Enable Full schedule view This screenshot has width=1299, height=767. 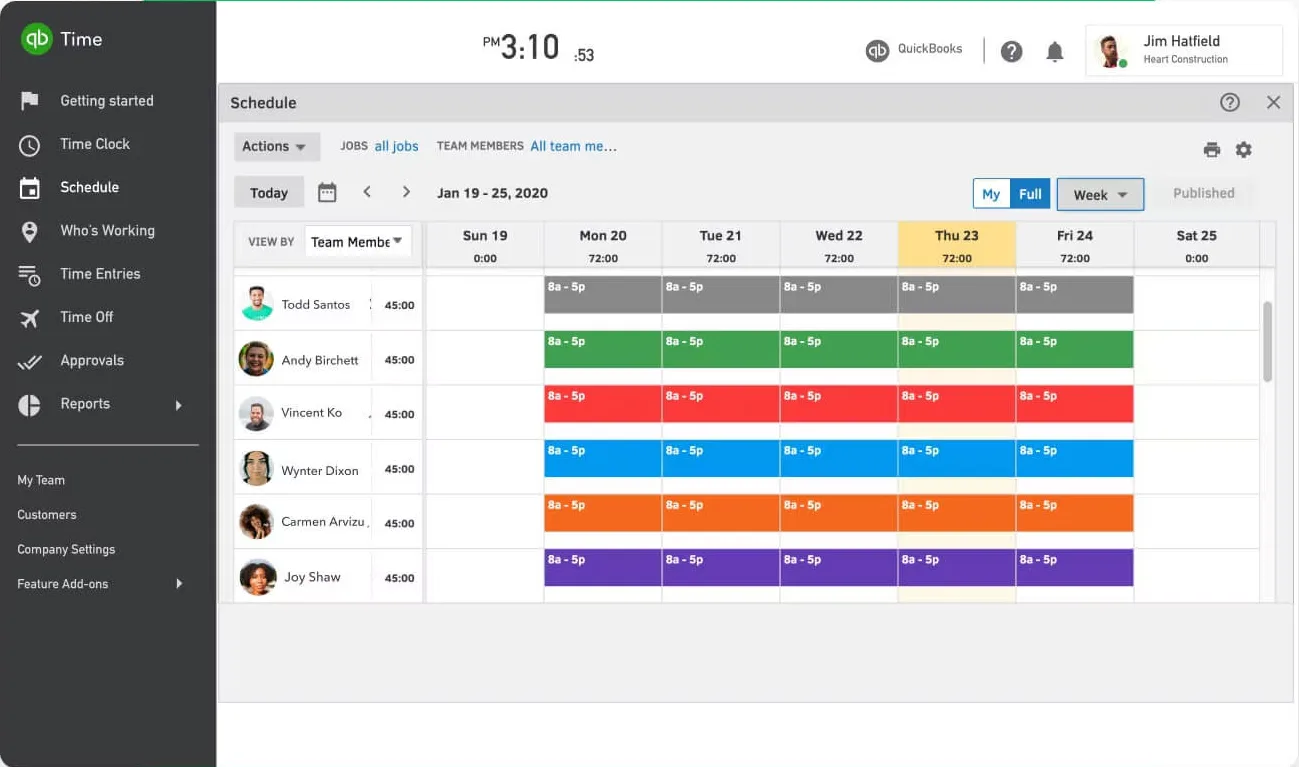[1030, 193]
